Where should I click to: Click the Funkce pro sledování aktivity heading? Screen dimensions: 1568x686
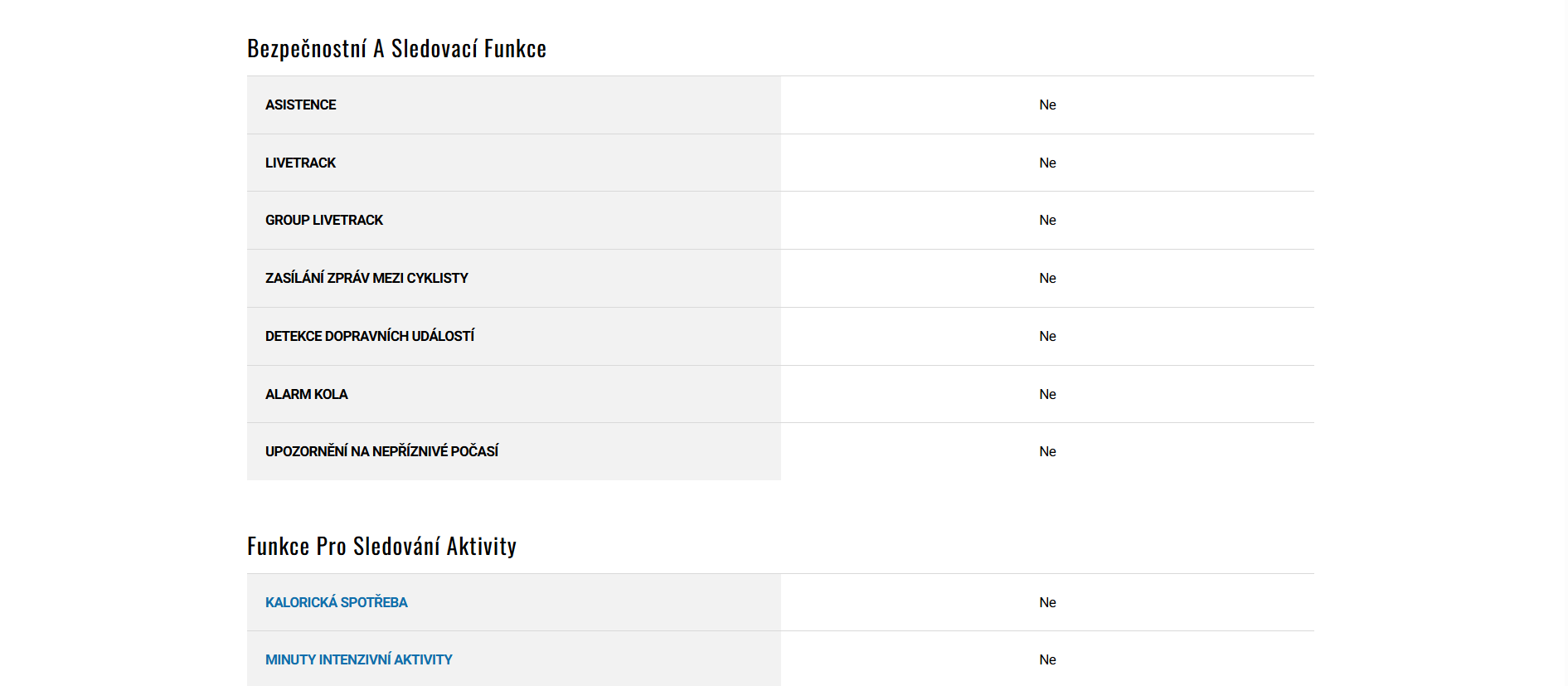(x=381, y=547)
